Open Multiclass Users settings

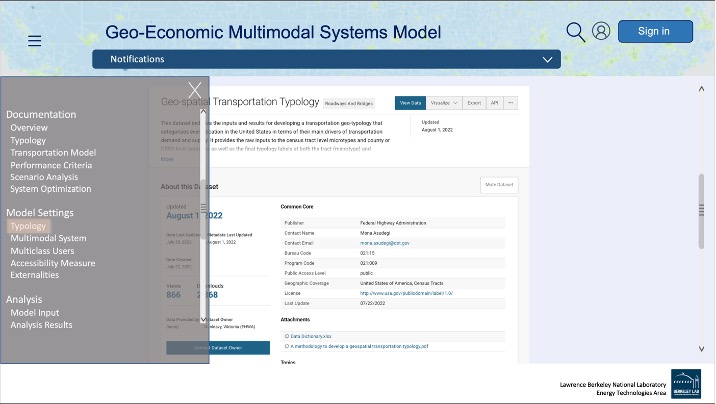pos(42,251)
